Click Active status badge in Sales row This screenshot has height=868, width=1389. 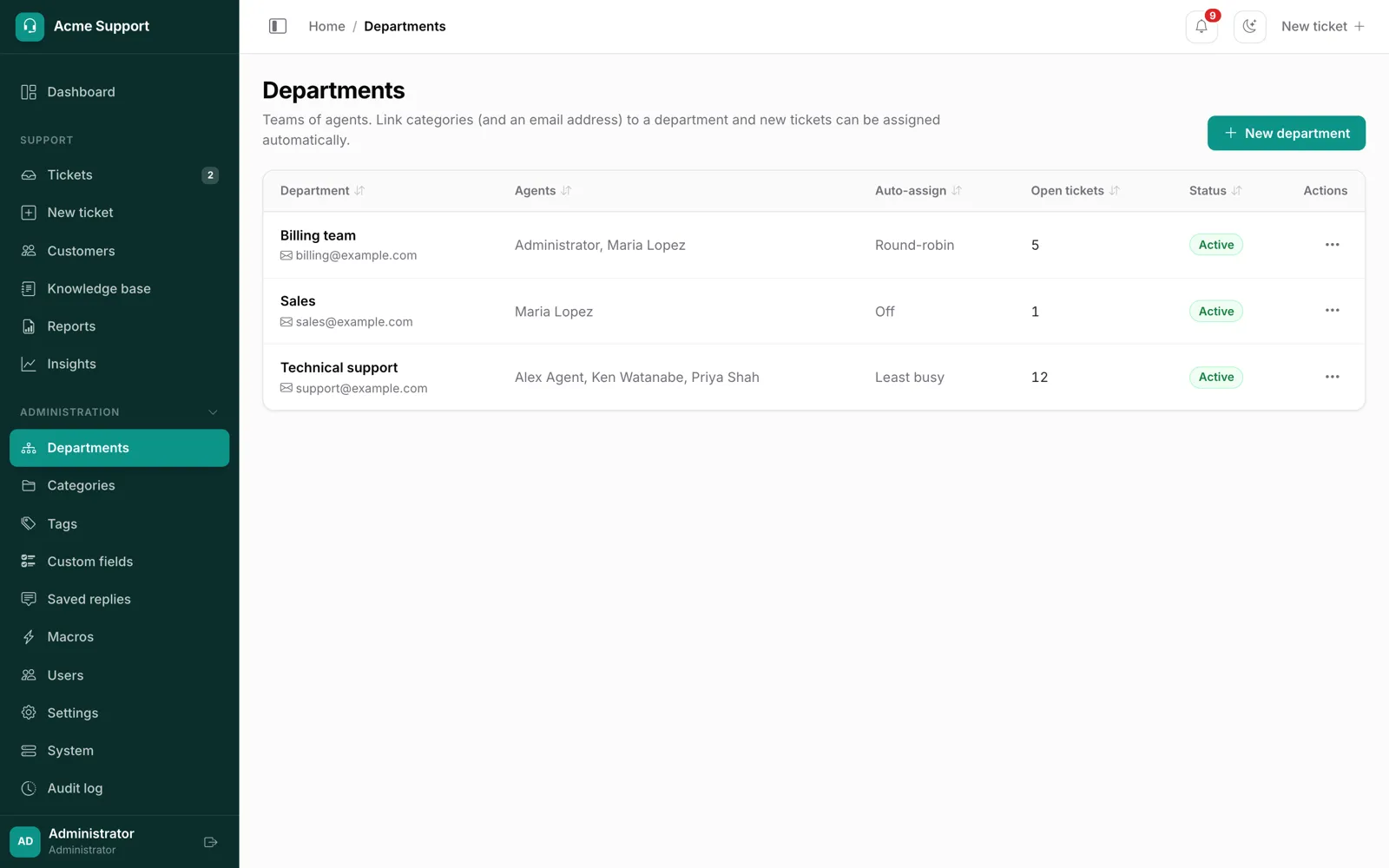(x=1215, y=311)
